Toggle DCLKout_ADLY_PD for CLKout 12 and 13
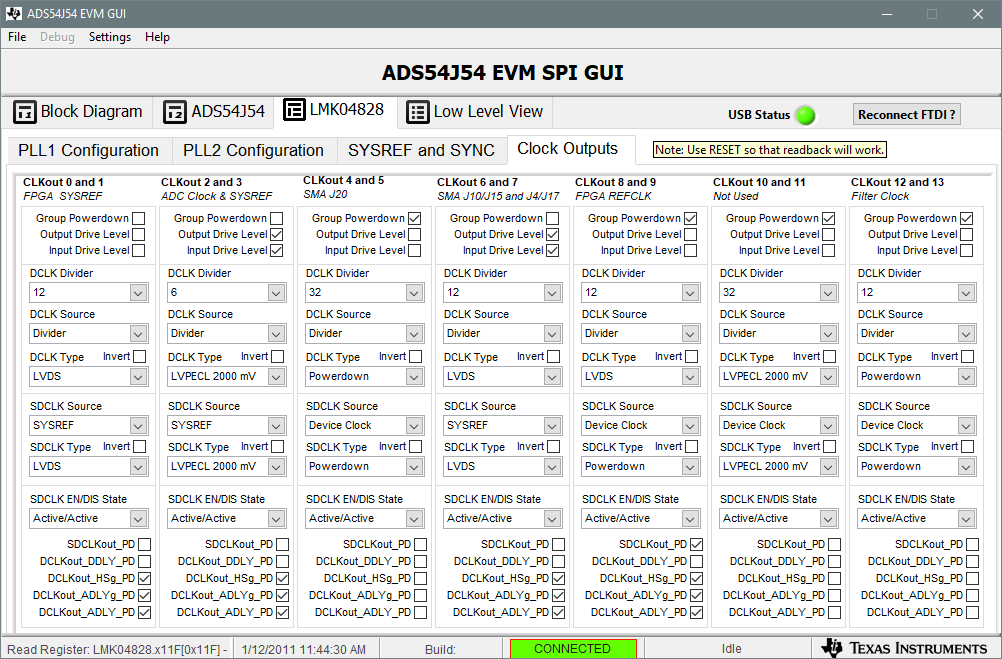 pyautogui.click(x=973, y=612)
